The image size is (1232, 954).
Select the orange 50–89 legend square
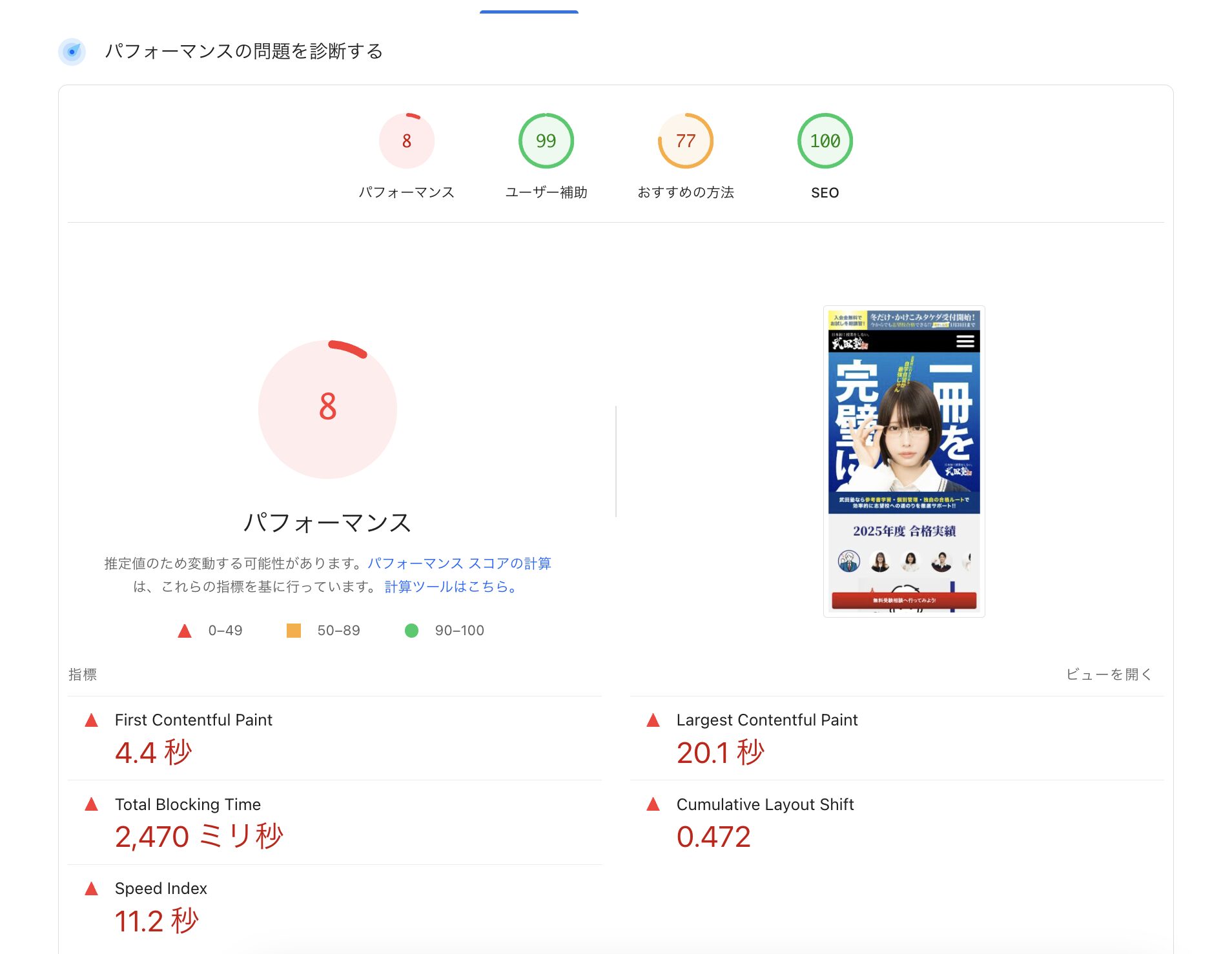294,630
